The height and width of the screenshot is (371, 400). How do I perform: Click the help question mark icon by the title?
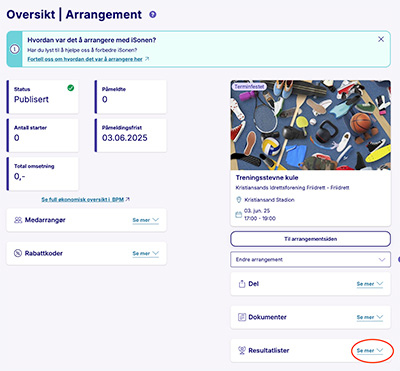pos(153,15)
